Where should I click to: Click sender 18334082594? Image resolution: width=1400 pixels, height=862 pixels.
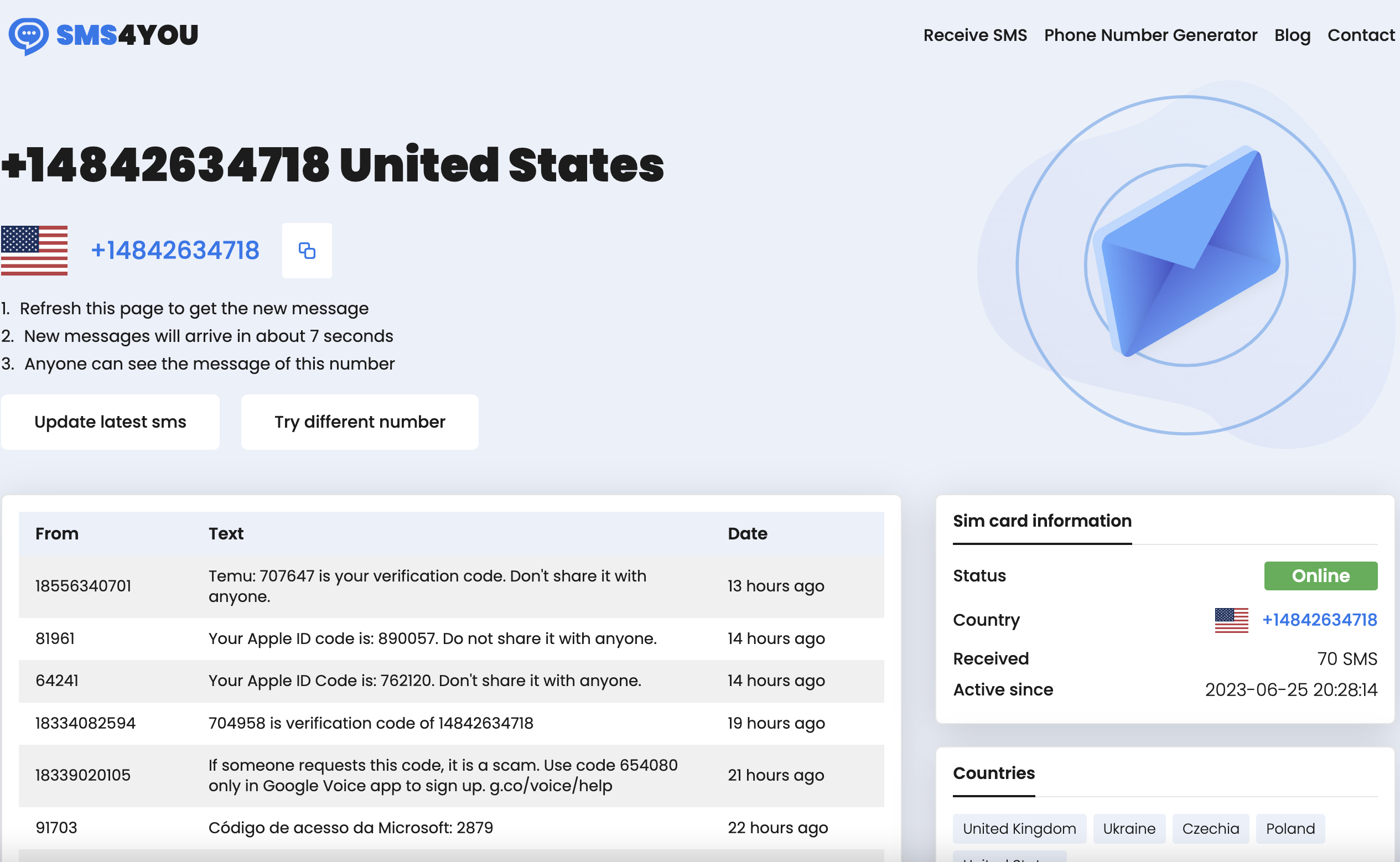pyautogui.click(x=86, y=723)
